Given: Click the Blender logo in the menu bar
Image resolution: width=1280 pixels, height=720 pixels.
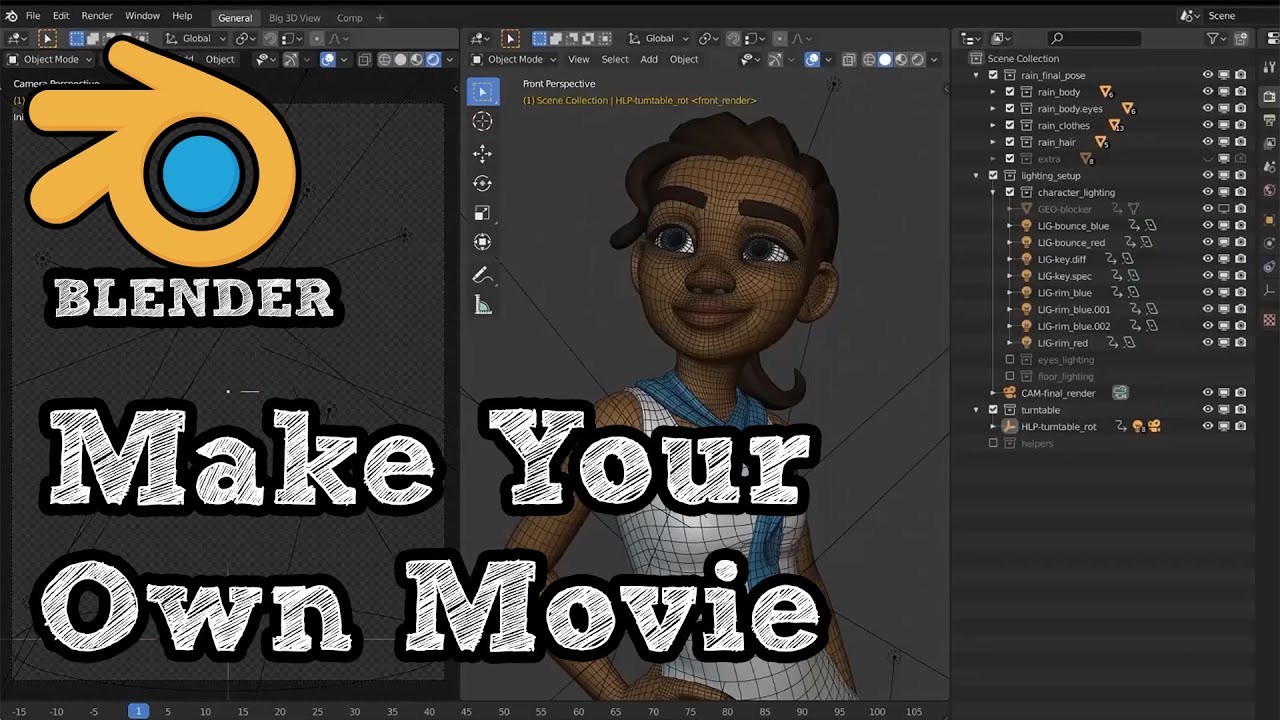Looking at the screenshot, I should pos(11,16).
